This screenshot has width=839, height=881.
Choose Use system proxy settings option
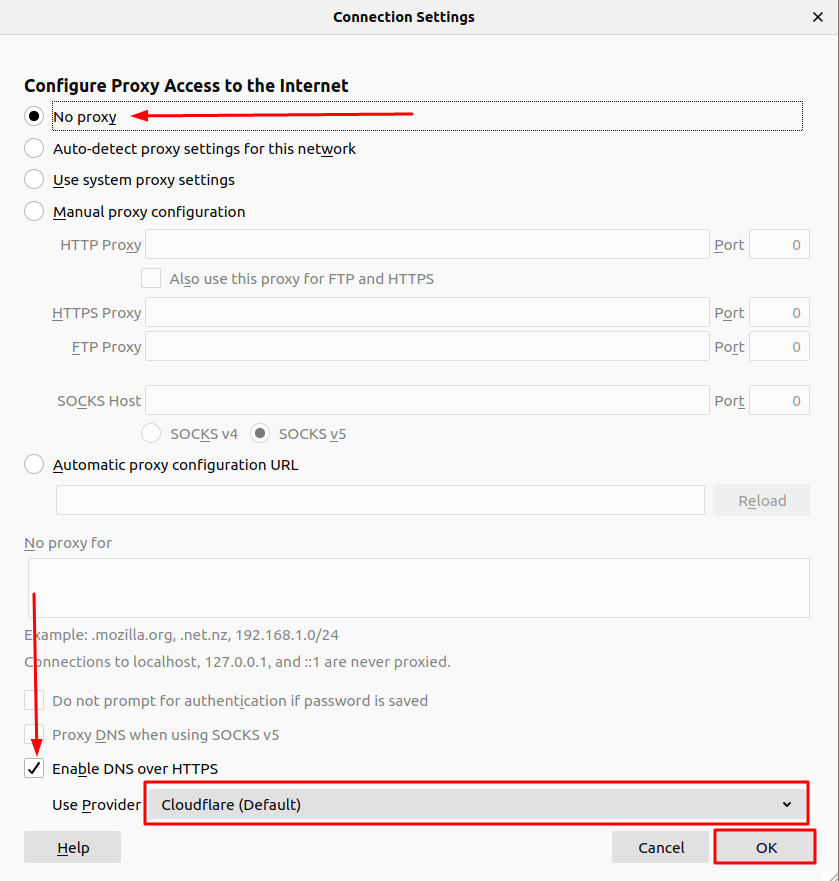click(34, 180)
